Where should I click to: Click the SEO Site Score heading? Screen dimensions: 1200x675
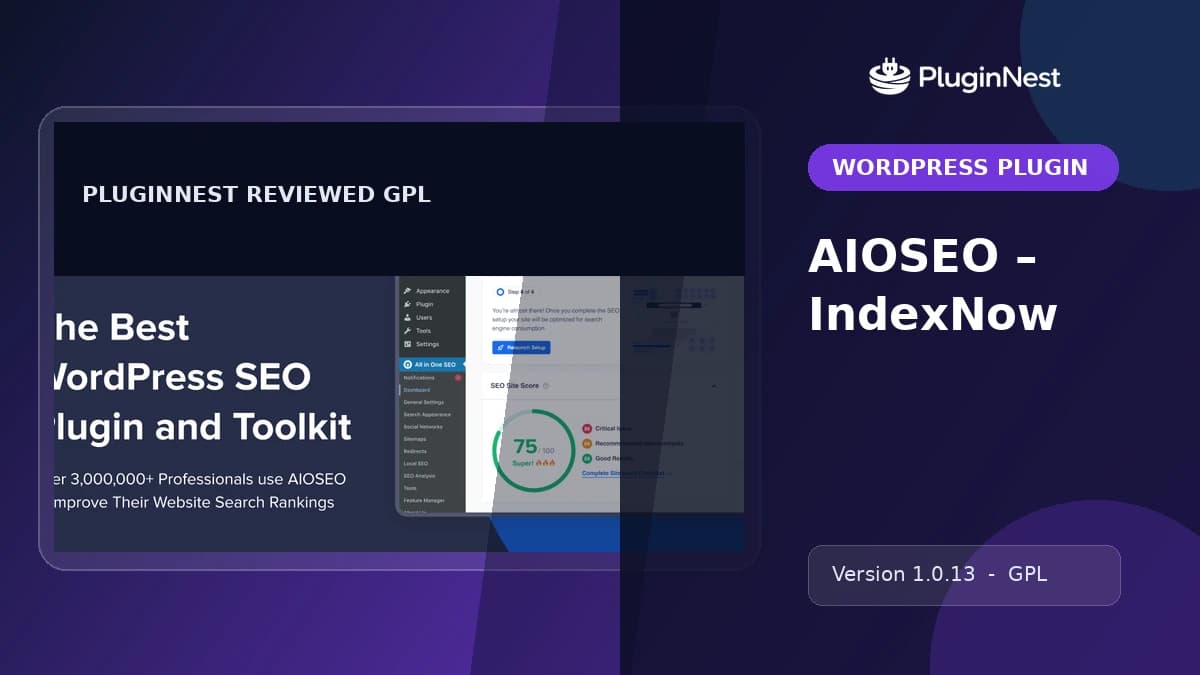514,385
